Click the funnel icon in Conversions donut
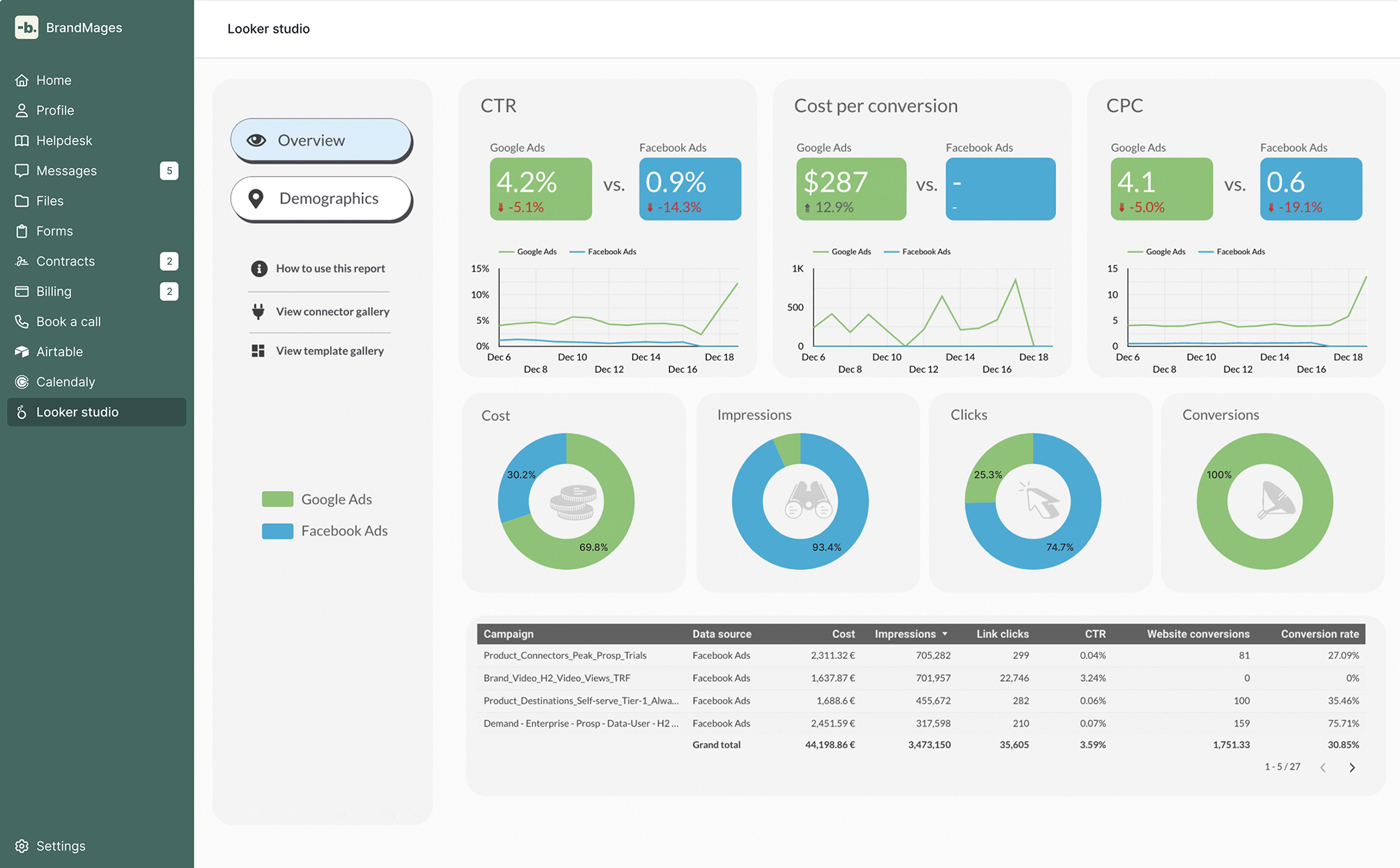 [x=1275, y=500]
